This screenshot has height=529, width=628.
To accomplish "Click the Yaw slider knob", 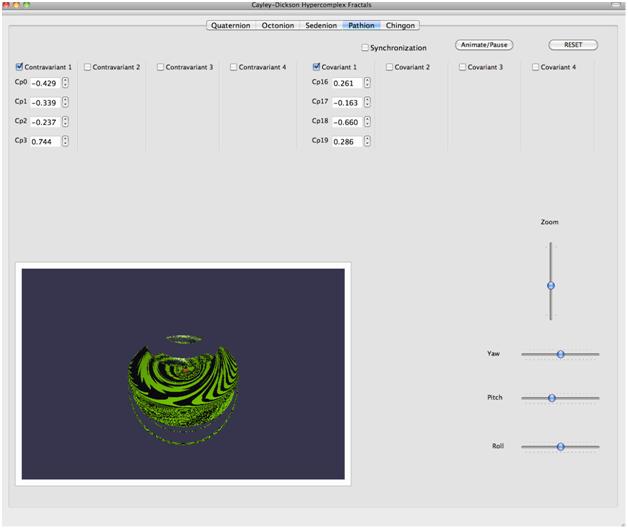I will (561, 354).
